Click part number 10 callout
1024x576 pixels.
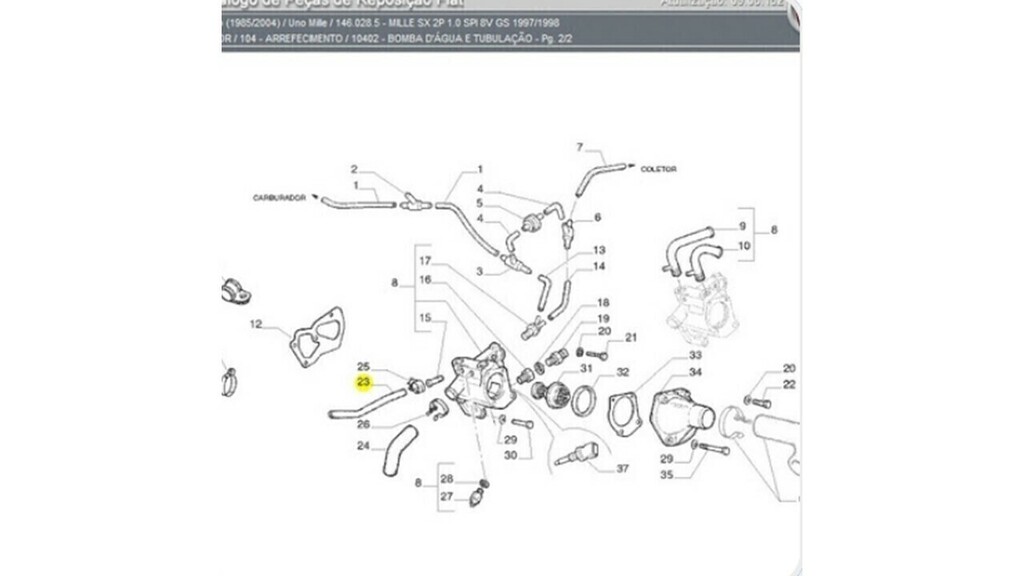[x=743, y=245]
